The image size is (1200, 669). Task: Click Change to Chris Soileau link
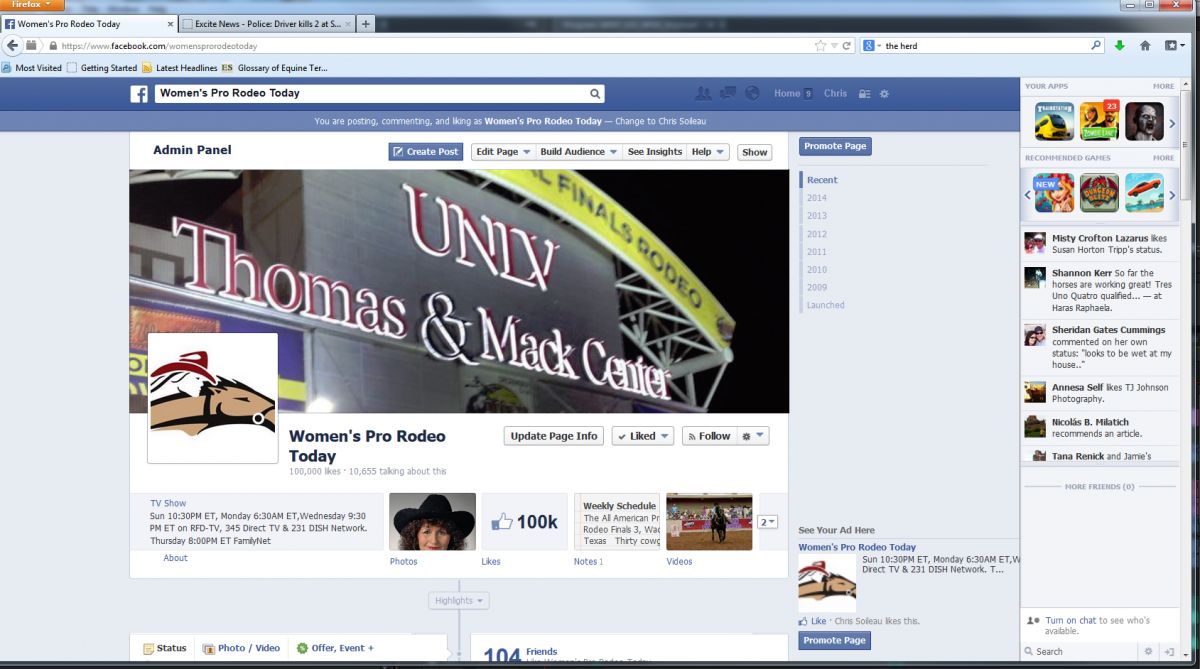click(x=660, y=121)
